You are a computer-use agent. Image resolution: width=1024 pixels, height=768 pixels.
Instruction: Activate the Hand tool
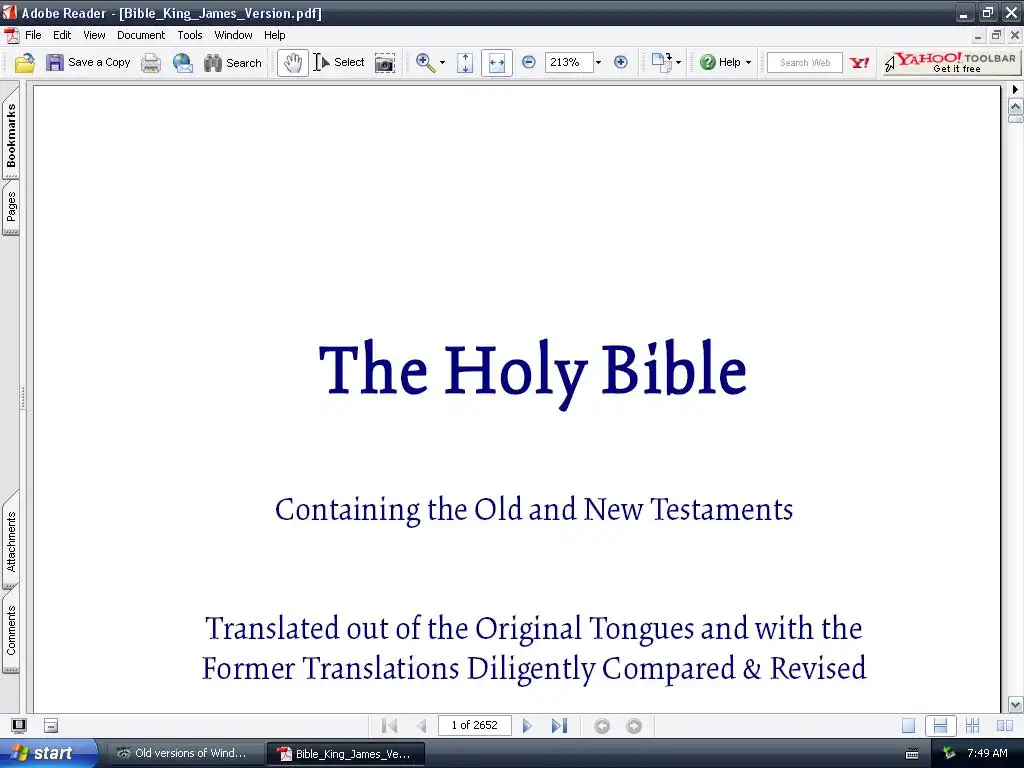coord(293,63)
